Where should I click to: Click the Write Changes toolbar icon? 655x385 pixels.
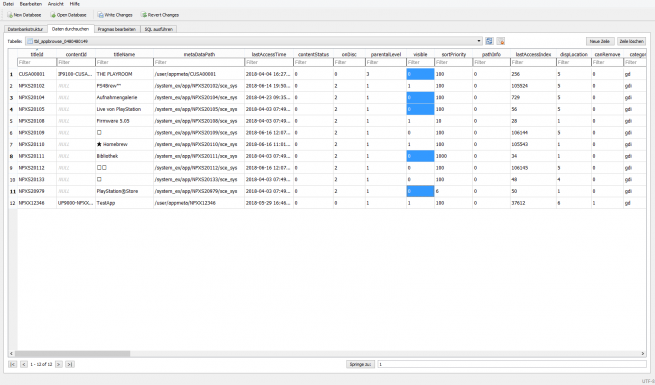[x=101, y=15]
